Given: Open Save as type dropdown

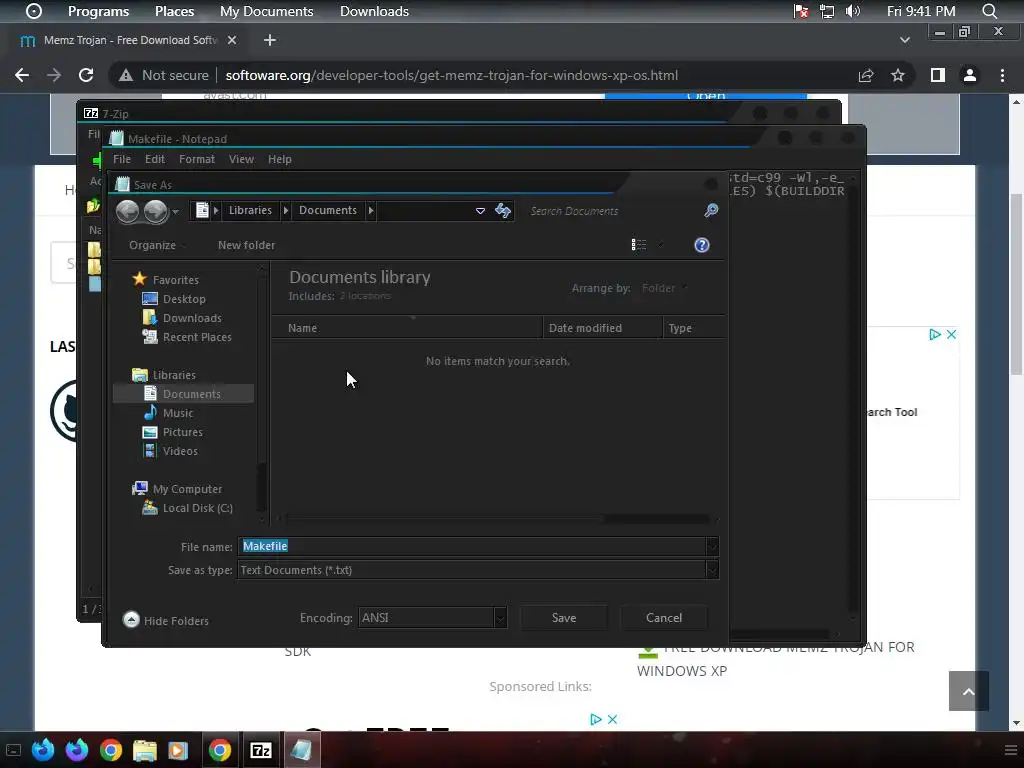Looking at the screenshot, I should [x=712, y=569].
